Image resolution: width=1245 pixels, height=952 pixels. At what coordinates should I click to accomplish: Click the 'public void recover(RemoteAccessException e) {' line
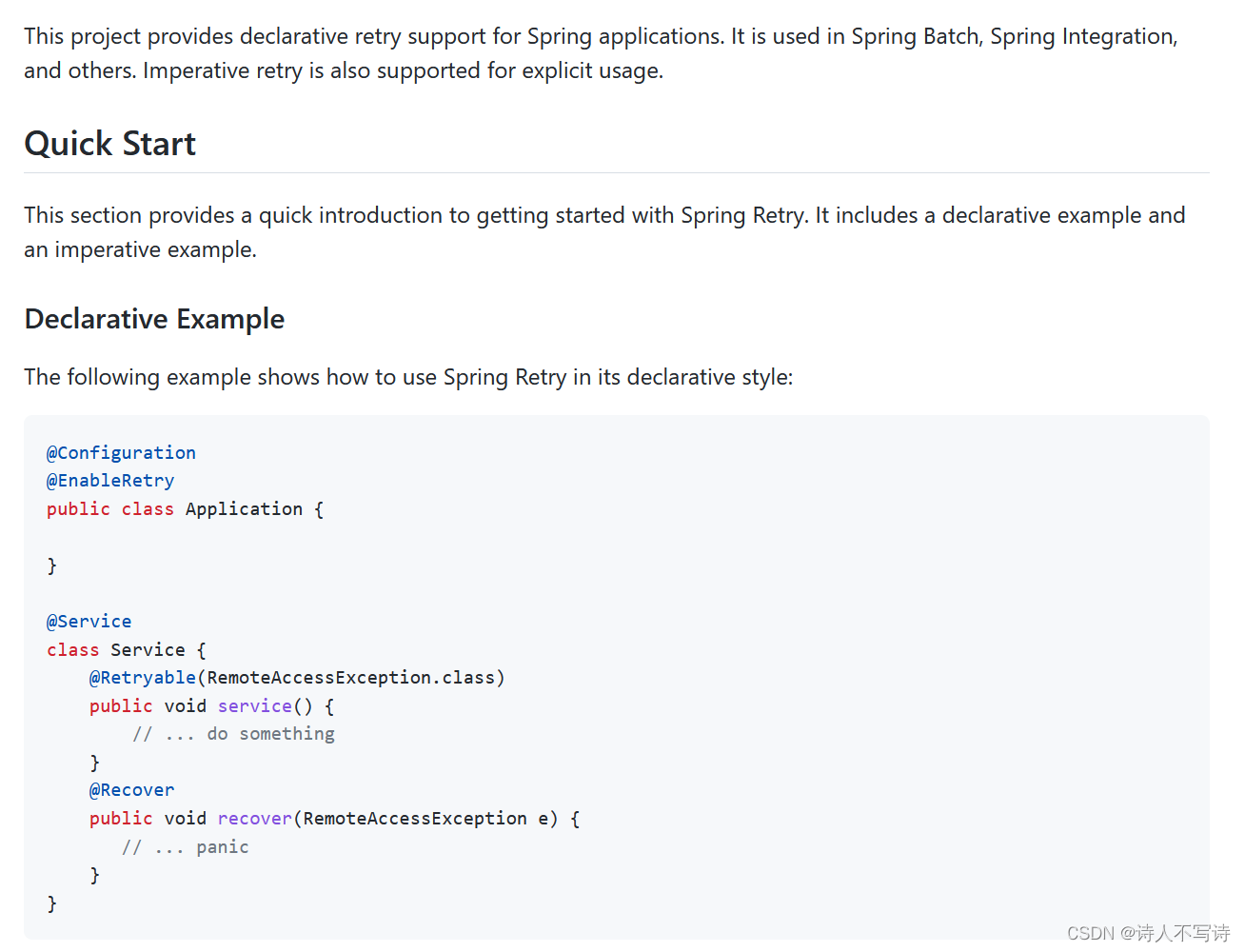pyautogui.click(x=335, y=819)
